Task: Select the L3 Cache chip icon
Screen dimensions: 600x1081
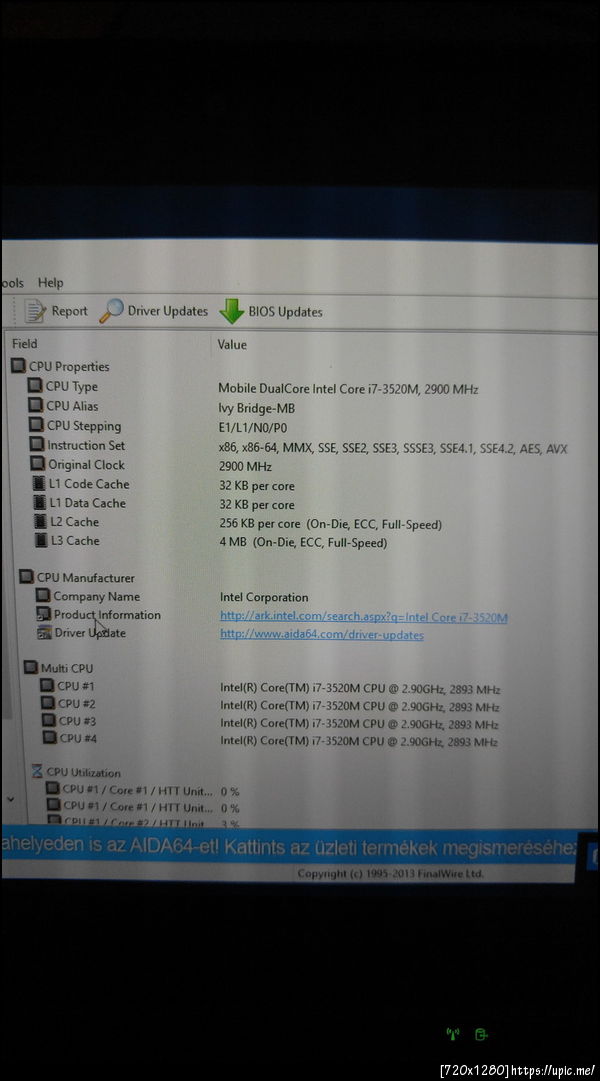Action: click(42, 540)
